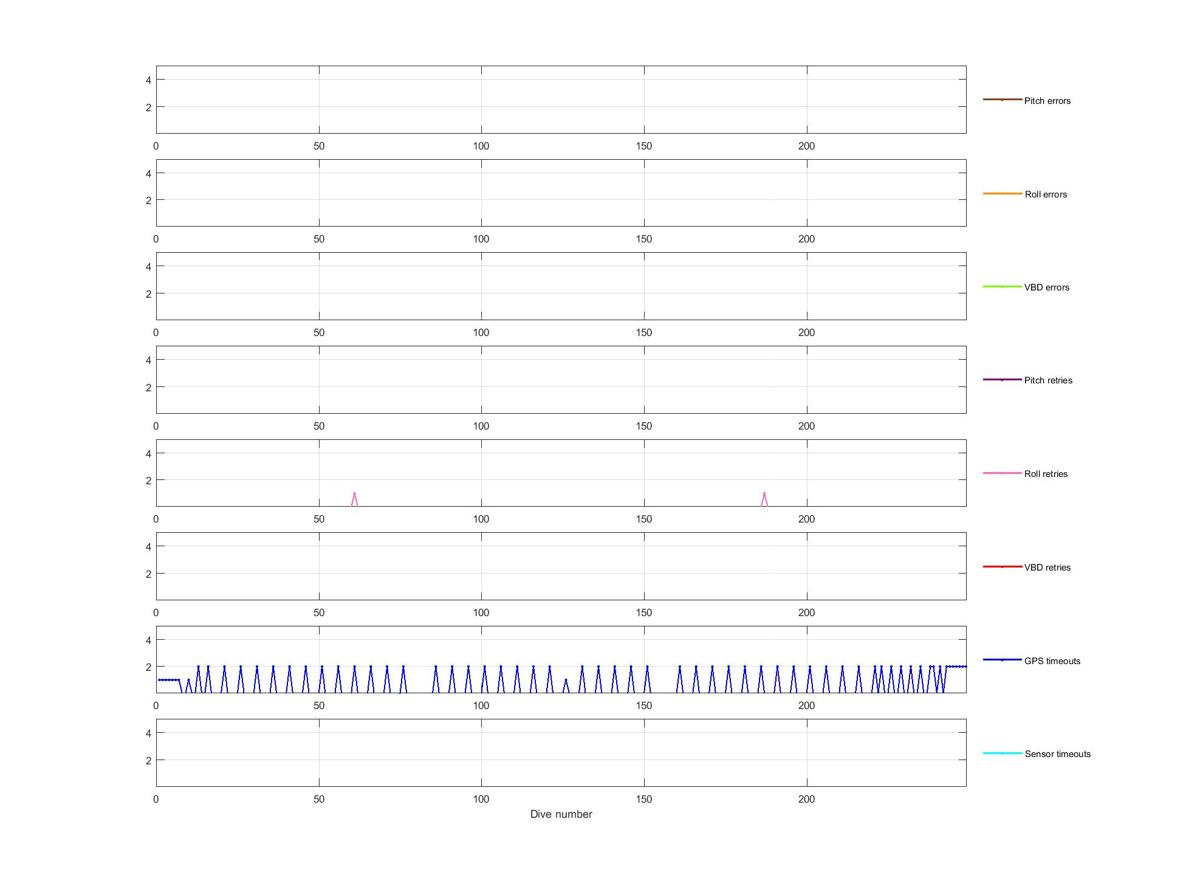Click the "100" tick under Pitch errors plot
The image size is (1200, 885).
tap(481, 146)
